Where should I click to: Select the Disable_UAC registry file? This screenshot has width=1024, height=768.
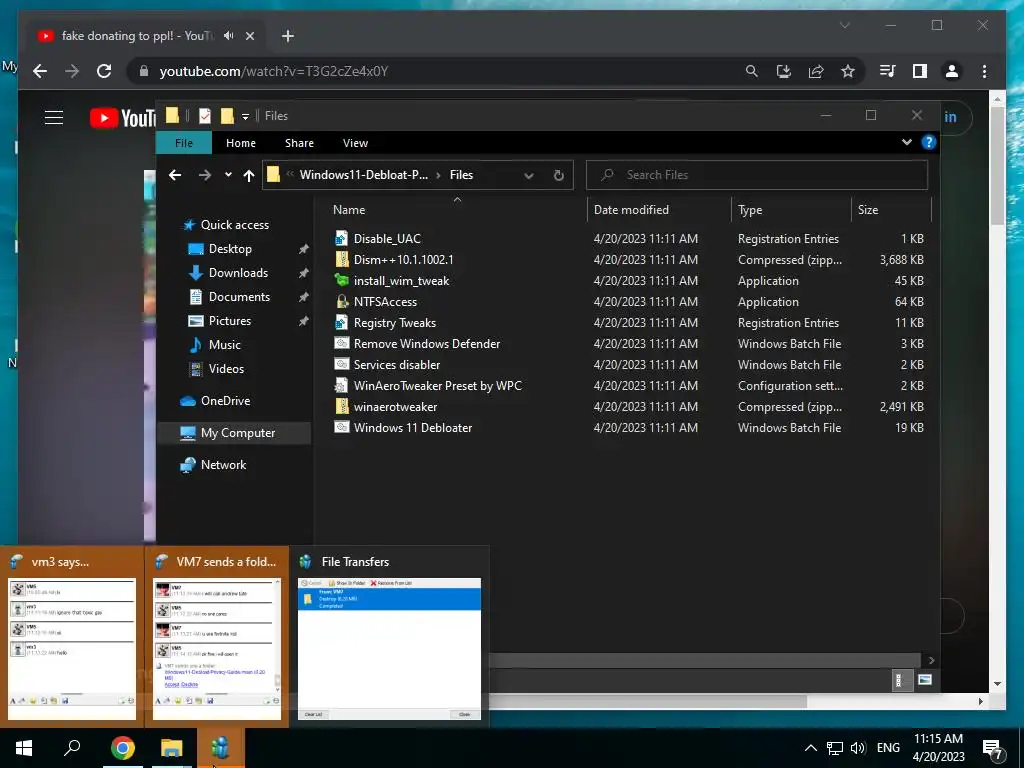click(387, 239)
